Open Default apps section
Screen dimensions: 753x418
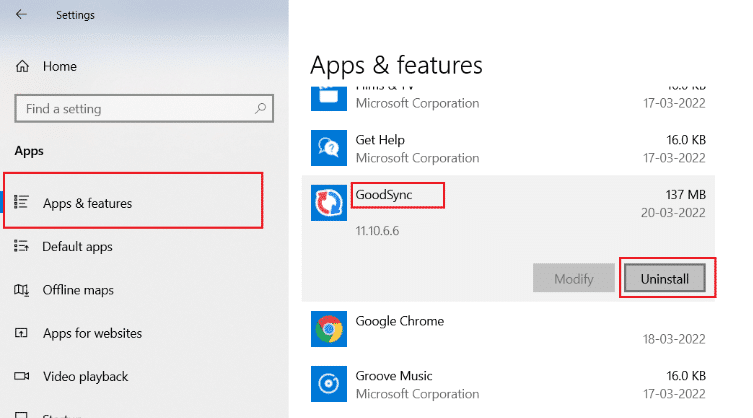[77, 246]
